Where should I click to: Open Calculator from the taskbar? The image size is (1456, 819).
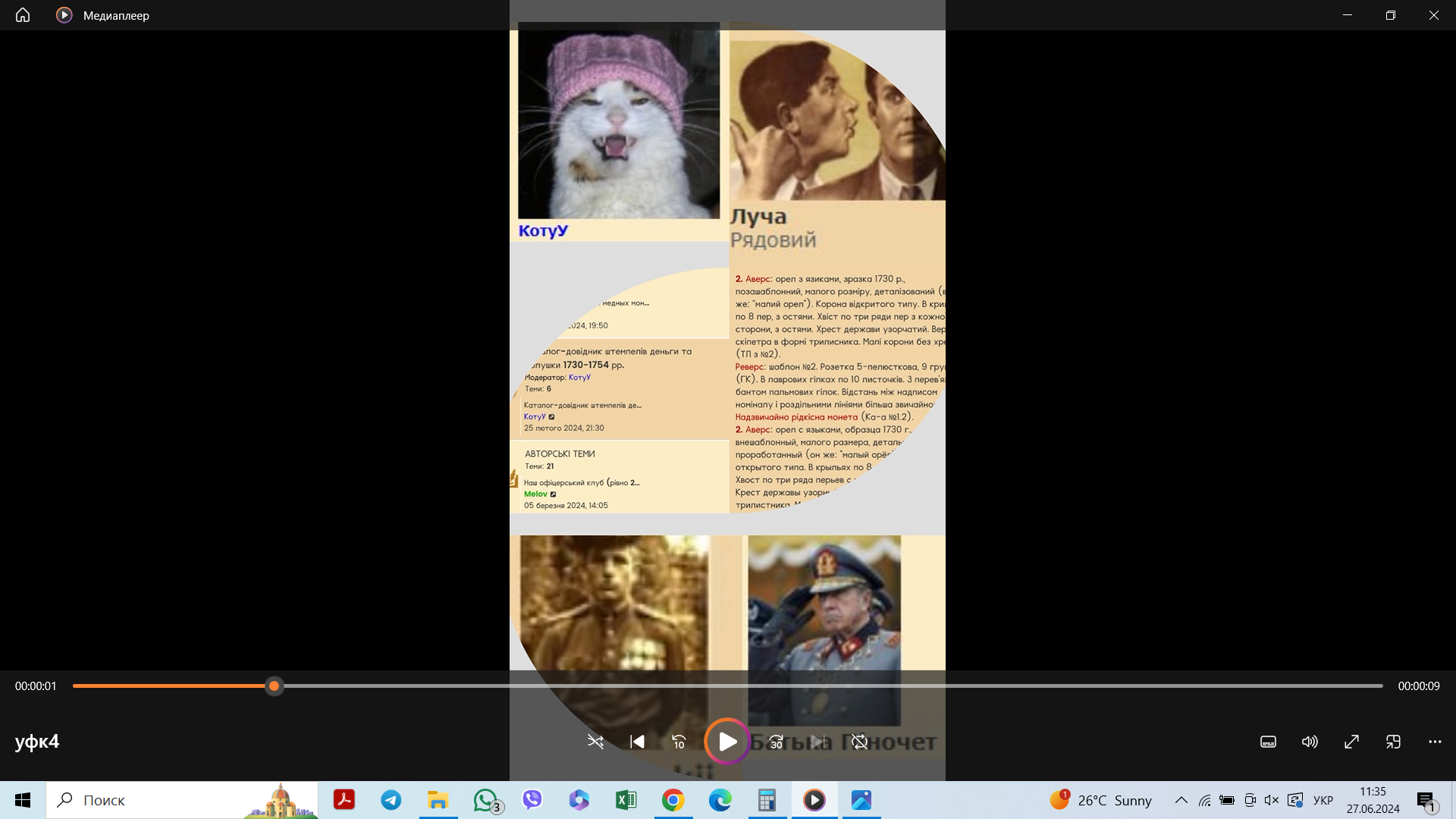(x=767, y=800)
